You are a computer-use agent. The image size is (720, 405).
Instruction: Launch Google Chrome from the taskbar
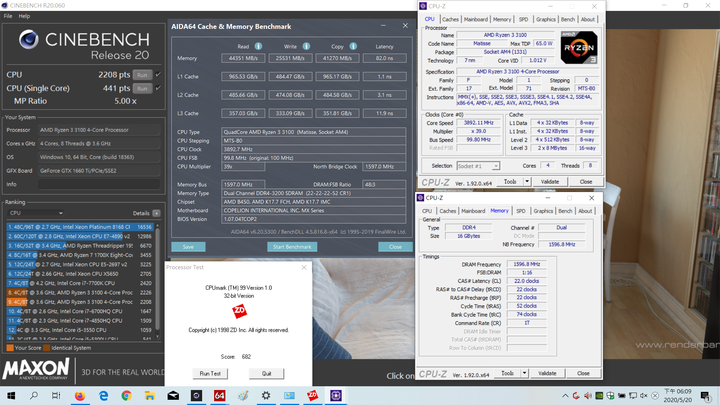coord(126,395)
